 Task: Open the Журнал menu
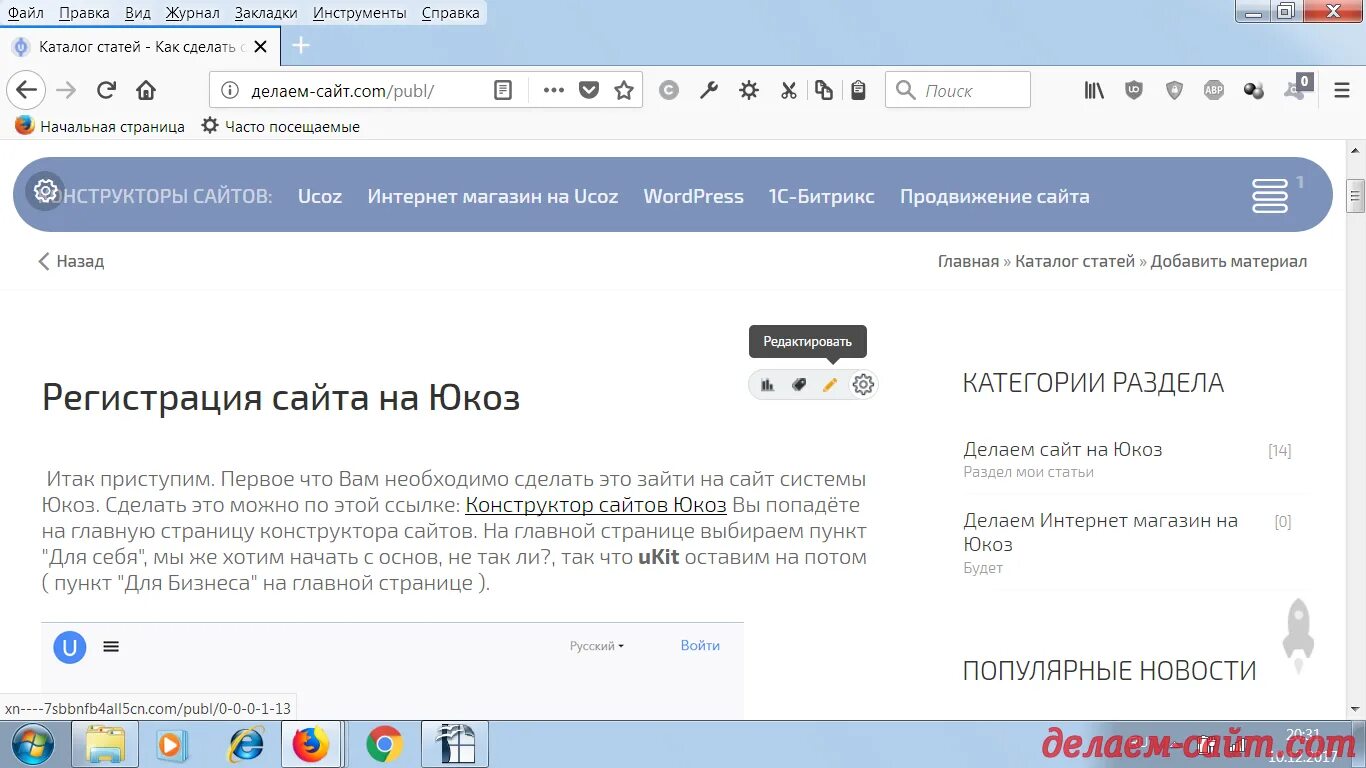192,13
